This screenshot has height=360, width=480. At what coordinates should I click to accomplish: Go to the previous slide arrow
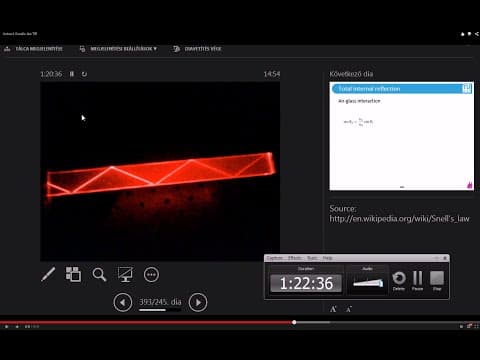pyautogui.click(x=123, y=302)
